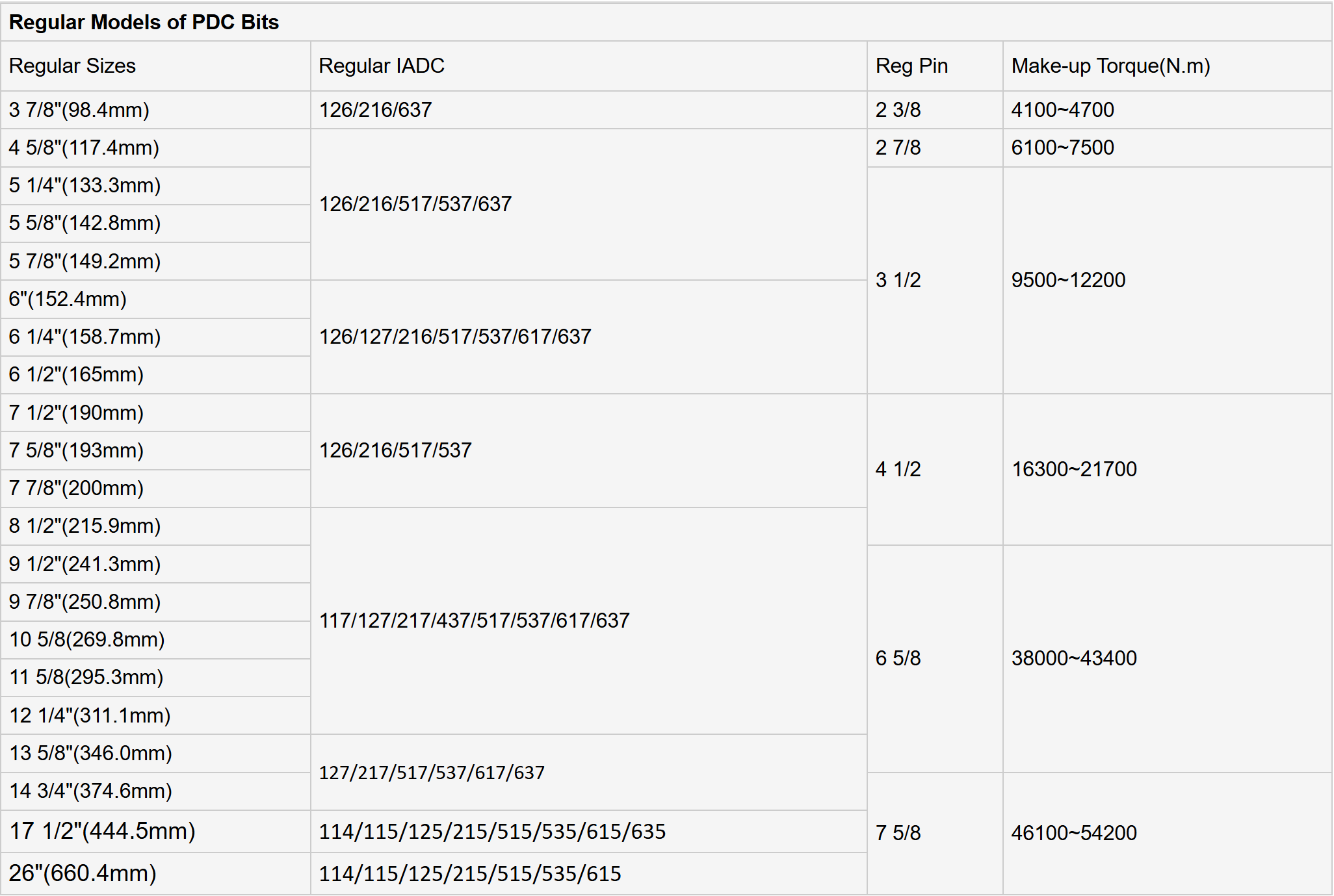The height and width of the screenshot is (896, 1334).
Task: Click the 2 7/8 Reg Pin cell
Action: tap(898, 147)
